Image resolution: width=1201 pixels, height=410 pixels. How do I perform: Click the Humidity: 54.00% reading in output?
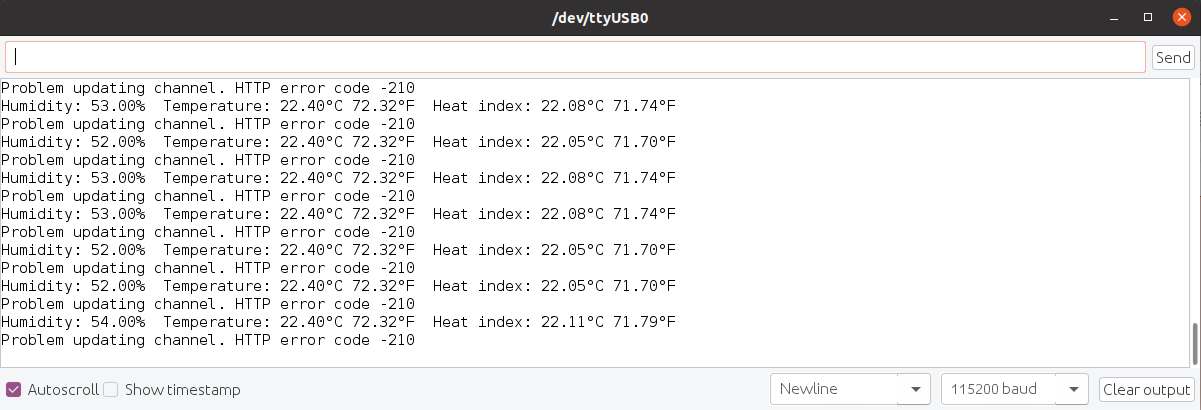pyautogui.click(x=73, y=322)
